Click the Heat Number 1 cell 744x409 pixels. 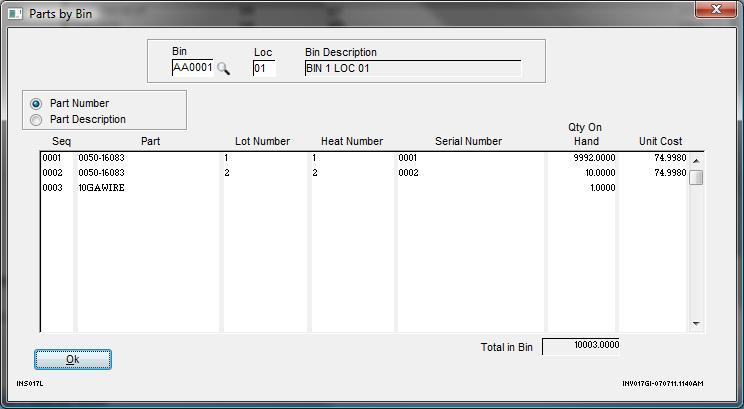pos(314,158)
